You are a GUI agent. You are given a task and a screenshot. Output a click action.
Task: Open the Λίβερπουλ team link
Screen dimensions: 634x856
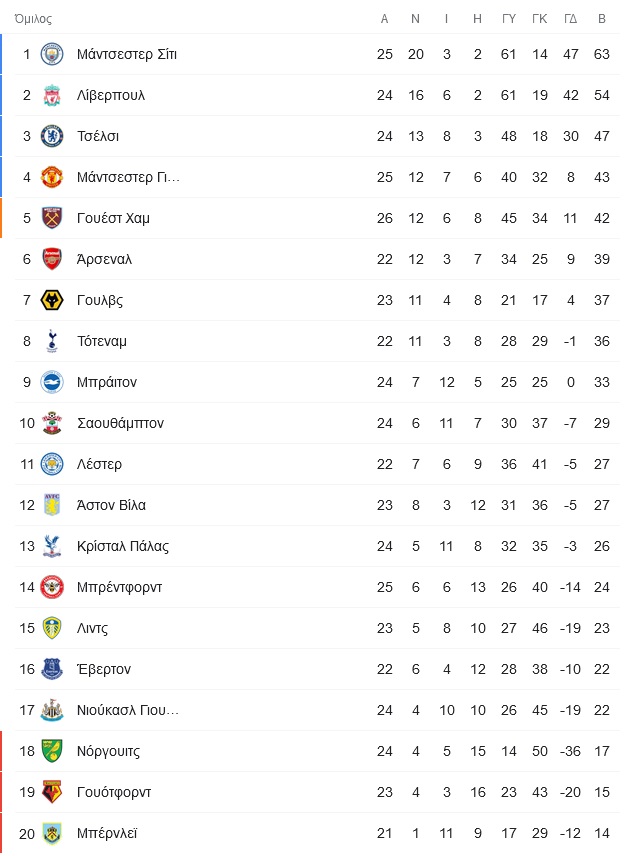pyautogui.click(x=111, y=95)
